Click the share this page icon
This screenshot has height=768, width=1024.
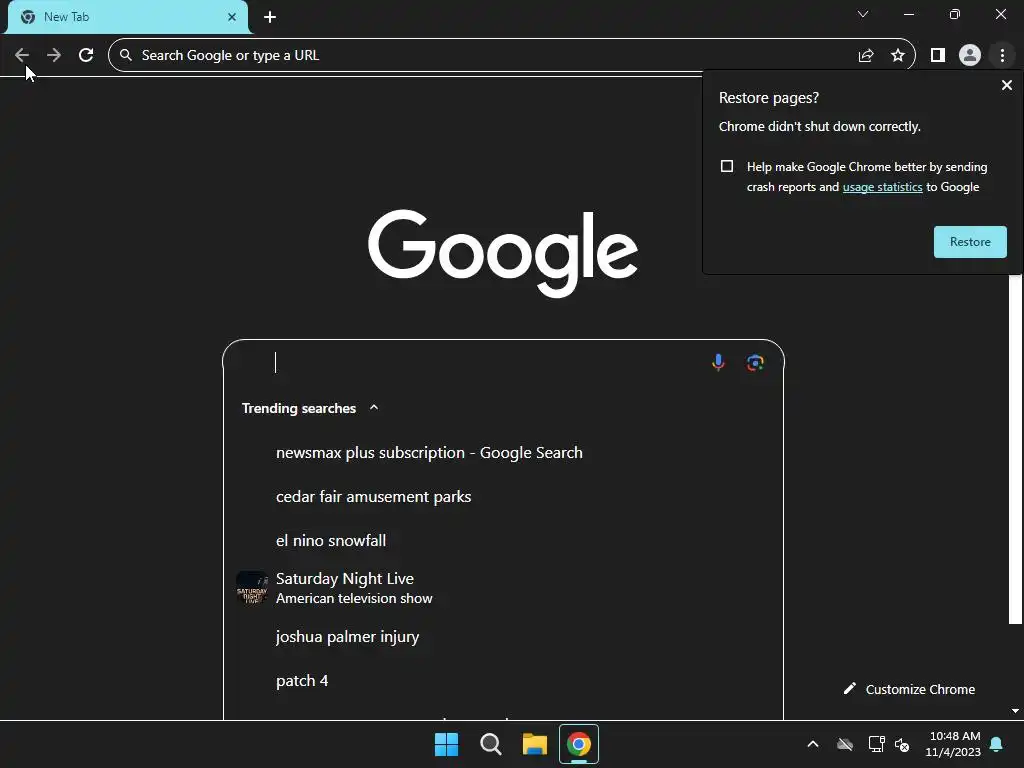click(x=866, y=56)
